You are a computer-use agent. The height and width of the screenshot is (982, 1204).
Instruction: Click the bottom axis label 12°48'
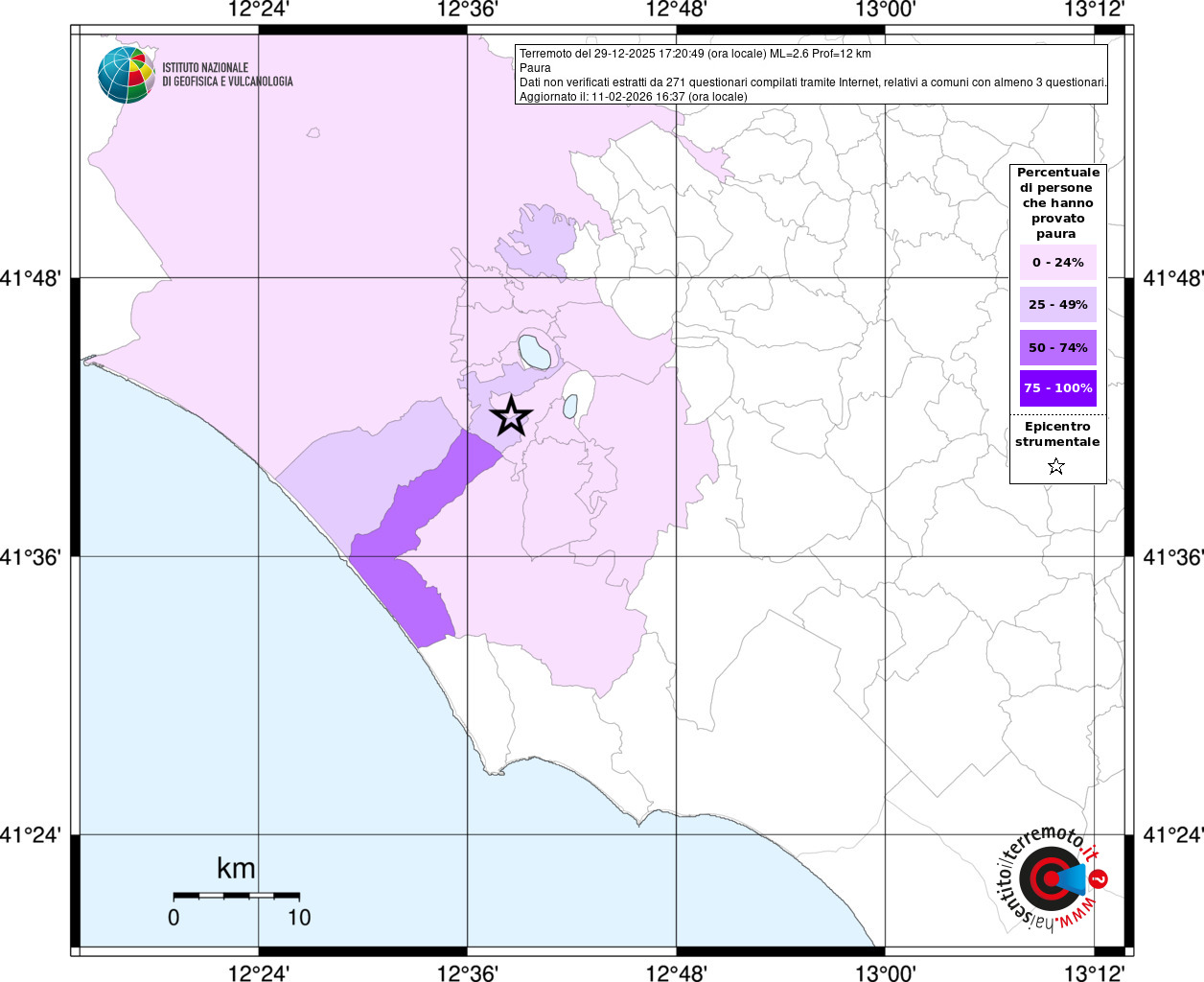[x=677, y=972]
